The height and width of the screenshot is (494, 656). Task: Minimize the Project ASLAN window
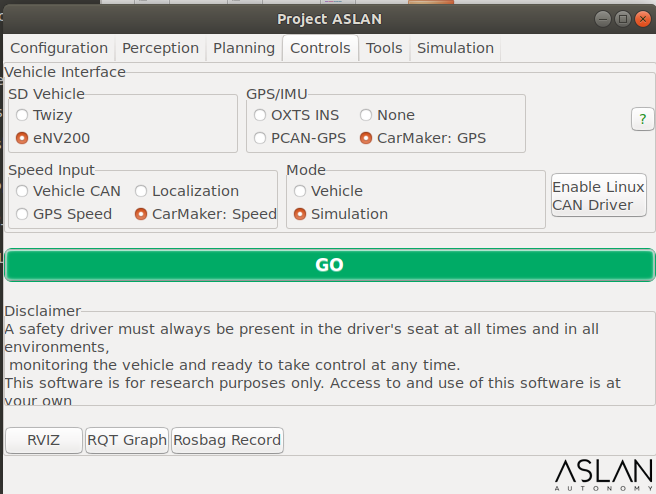[603, 19]
